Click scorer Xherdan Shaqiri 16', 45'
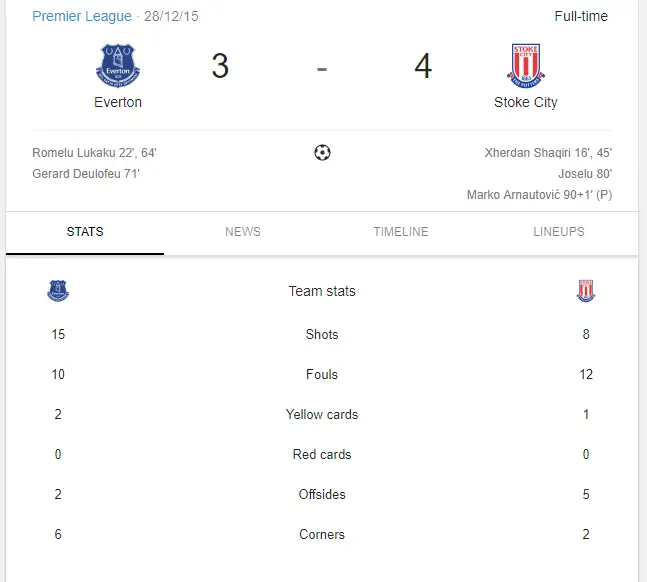Image resolution: width=647 pixels, height=582 pixels. (x=548, y=153)
